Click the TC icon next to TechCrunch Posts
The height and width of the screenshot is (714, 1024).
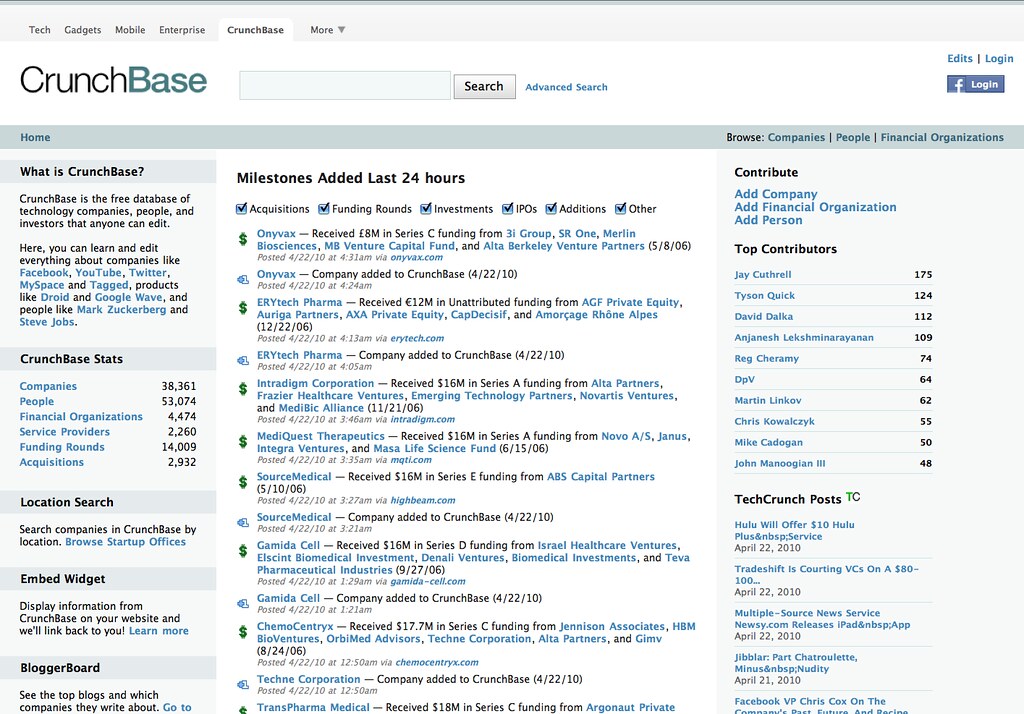tap(853, 497)
